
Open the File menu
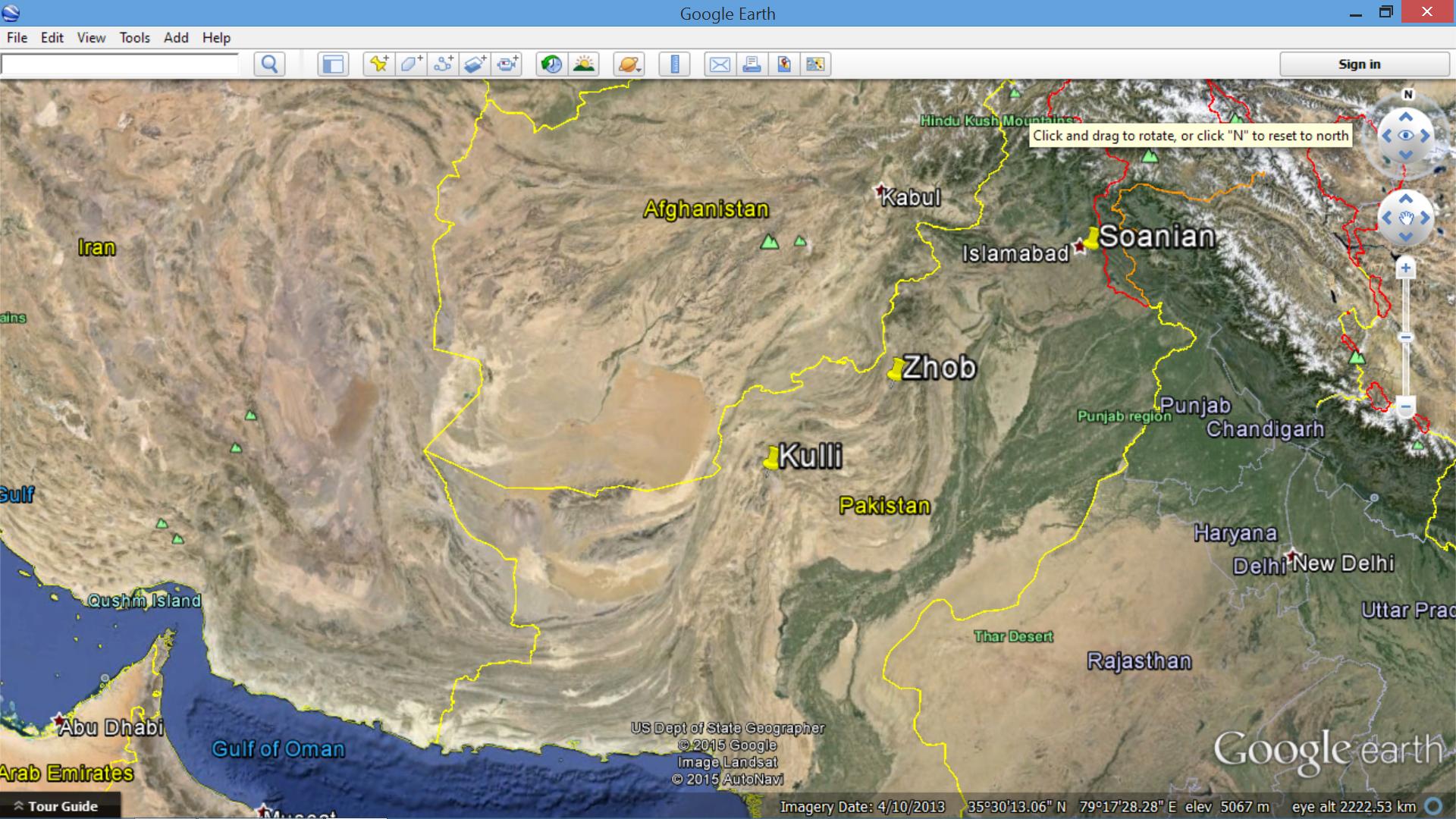[17, 37]
